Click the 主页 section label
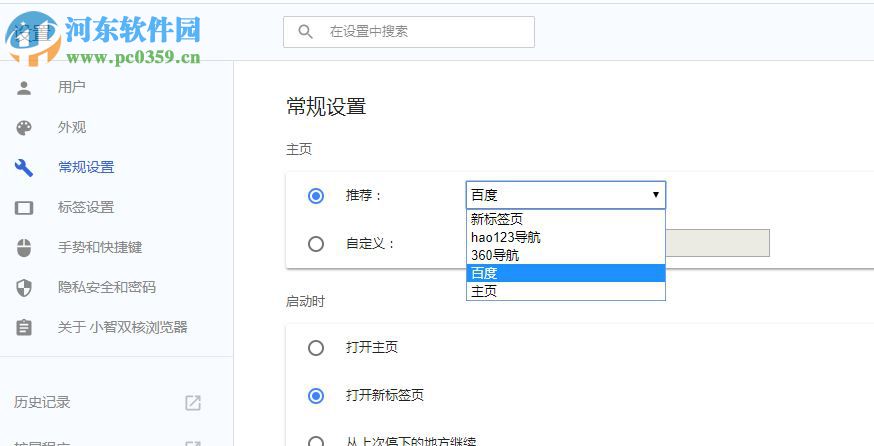 click(299, 149)
